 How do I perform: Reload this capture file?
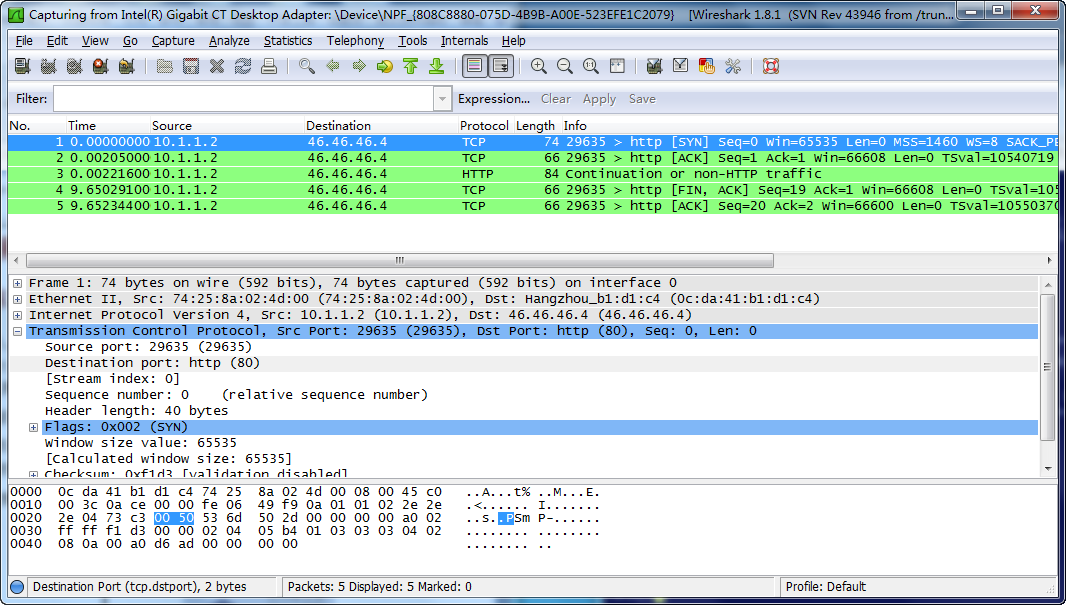coord(243,66)
